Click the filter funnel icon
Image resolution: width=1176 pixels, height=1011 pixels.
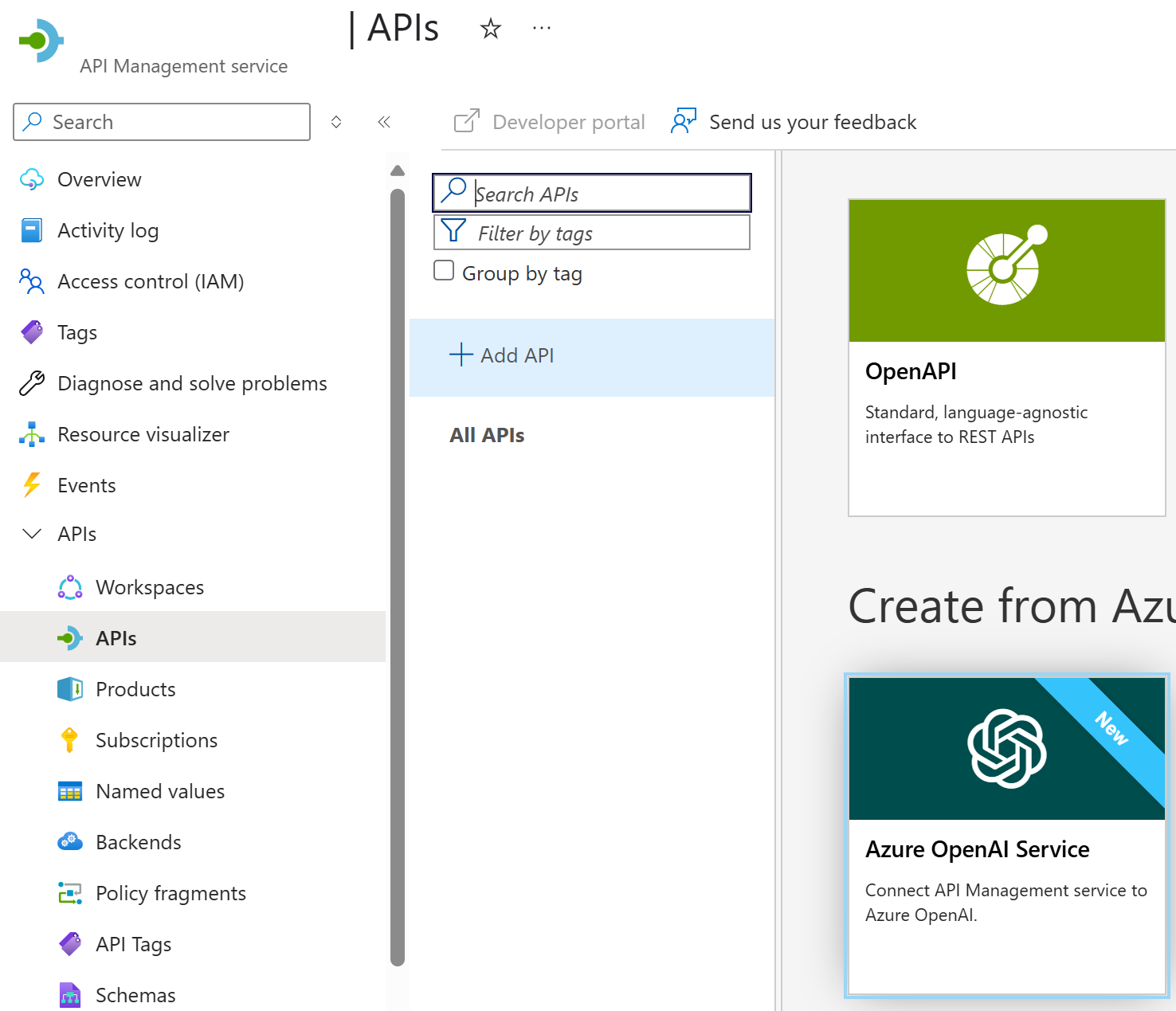pos(453,230)
